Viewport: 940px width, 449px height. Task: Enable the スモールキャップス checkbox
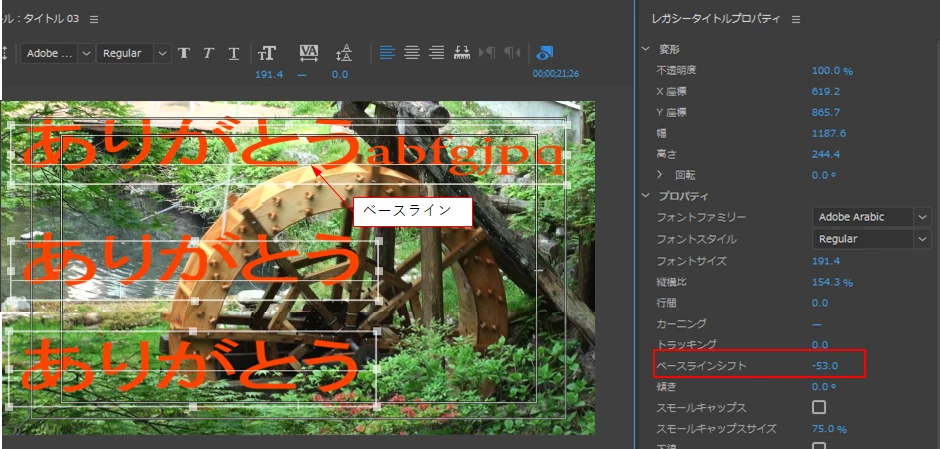coord(818,408)
